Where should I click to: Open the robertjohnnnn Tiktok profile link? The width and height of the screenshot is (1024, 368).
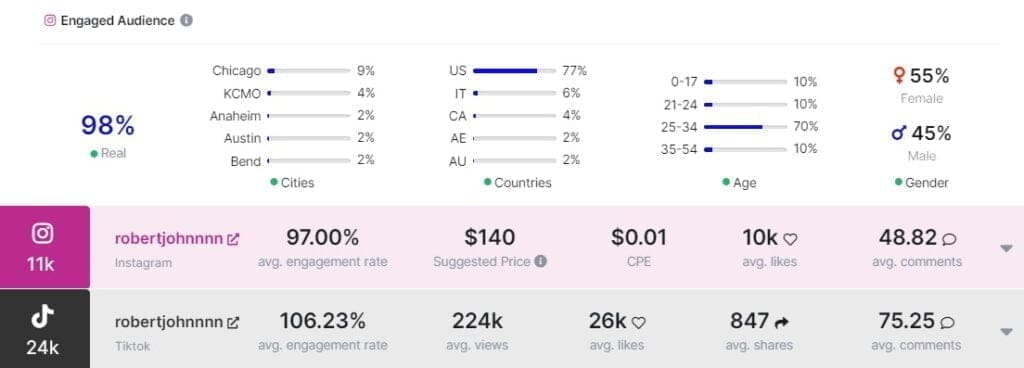(x=168, y=322)
